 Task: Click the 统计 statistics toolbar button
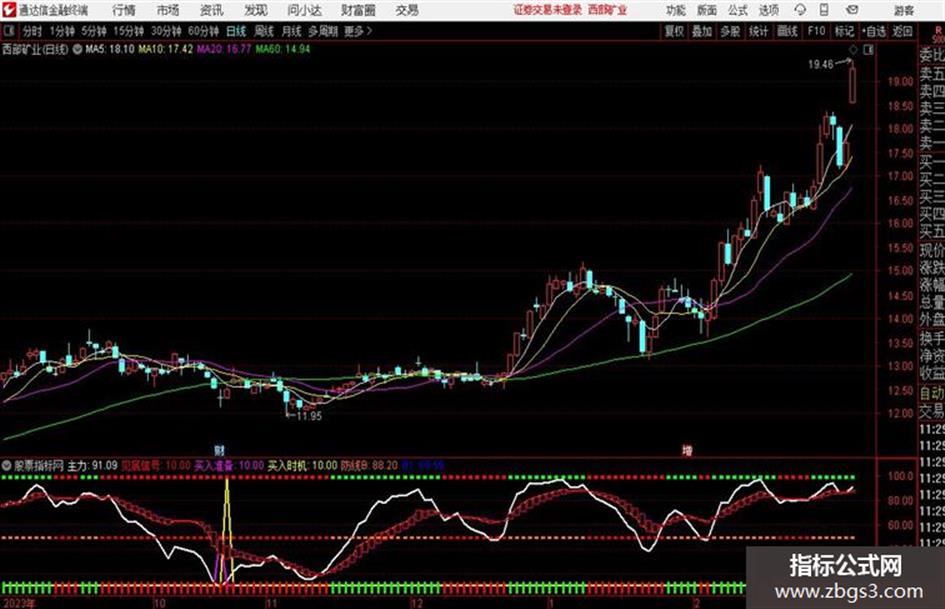coord(758,31)
